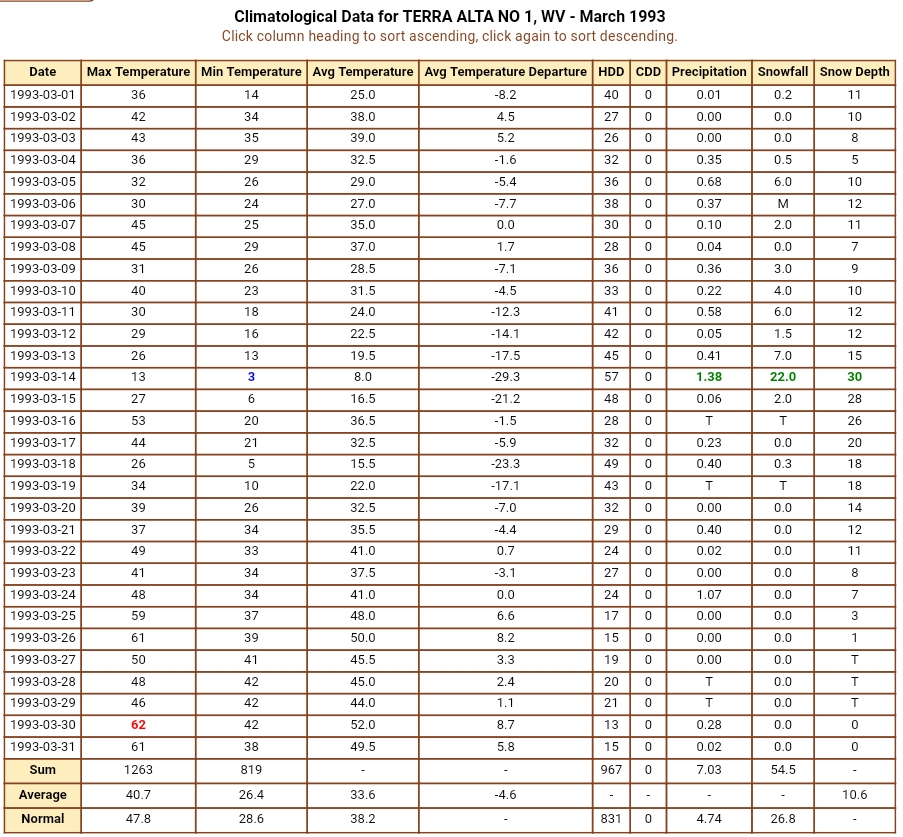This screenshot has height=837, width=903.
Task: Sort by Snow Depth column
Action: [854, 72]
